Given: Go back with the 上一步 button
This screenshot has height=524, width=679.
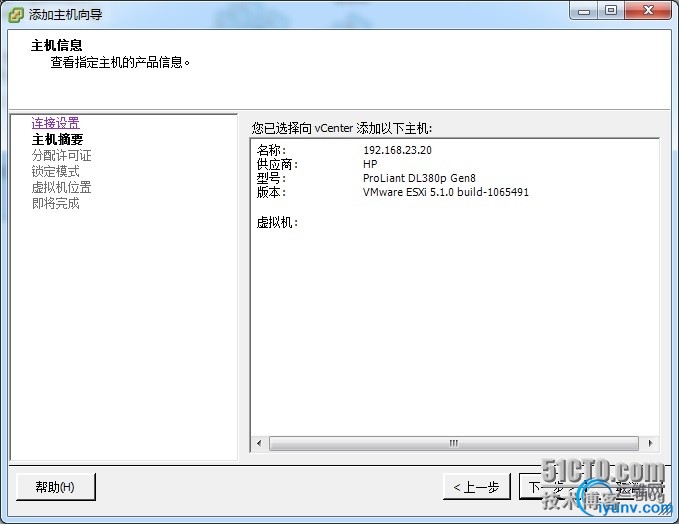Looking at the screenshot, I should (x=477, y=487).
